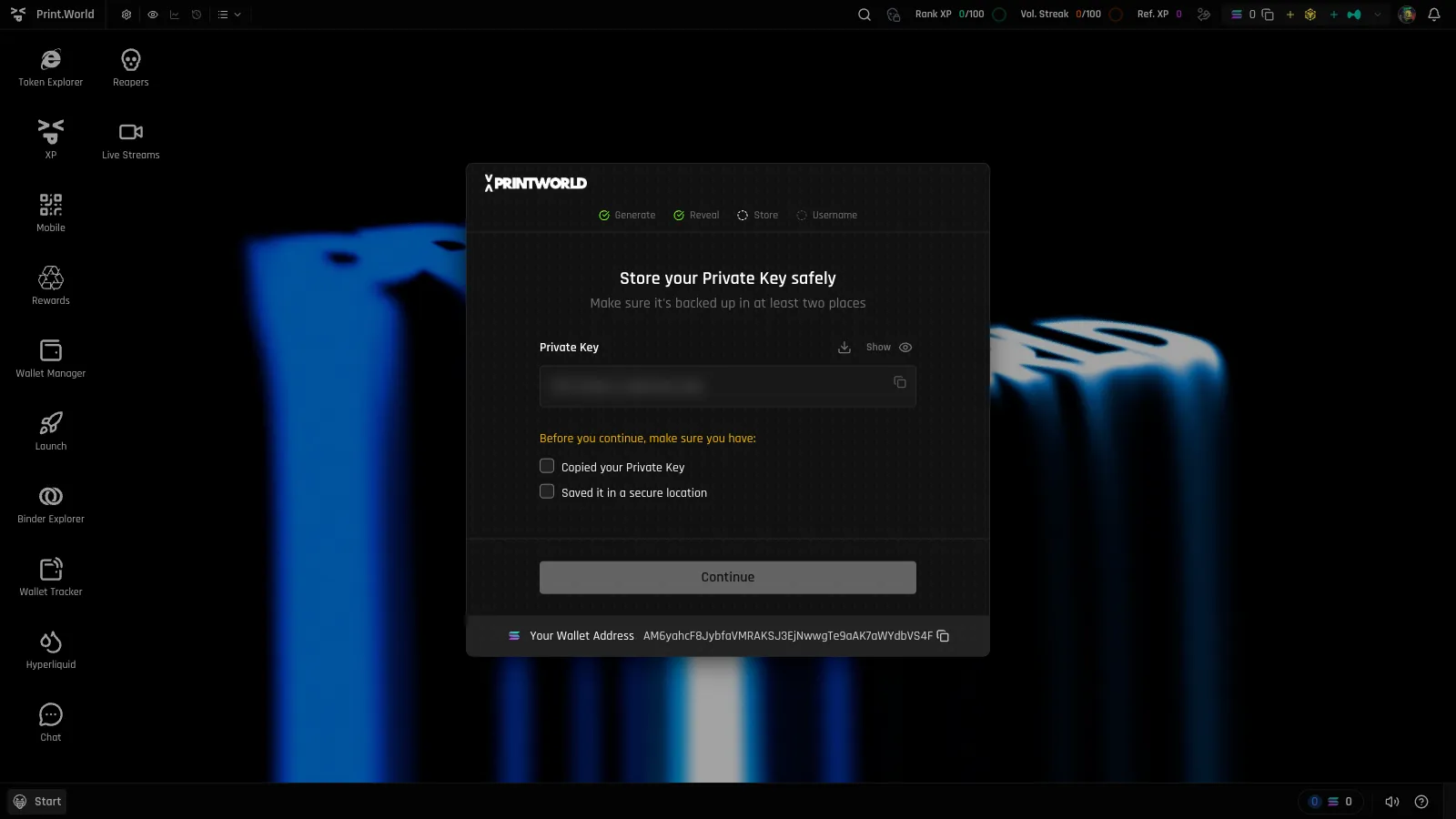Viewport: 1456px width, 819px height.
Task: Toggle the eye icon in top bar
Action: (153, 15)
